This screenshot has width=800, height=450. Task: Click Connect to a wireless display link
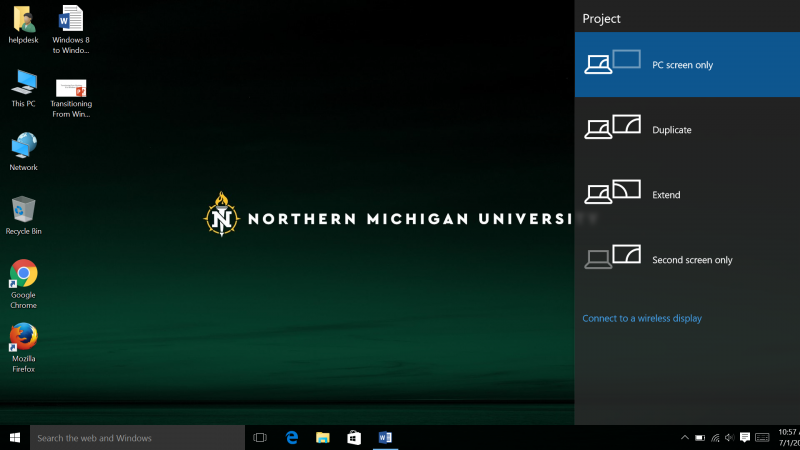[642, 319]
